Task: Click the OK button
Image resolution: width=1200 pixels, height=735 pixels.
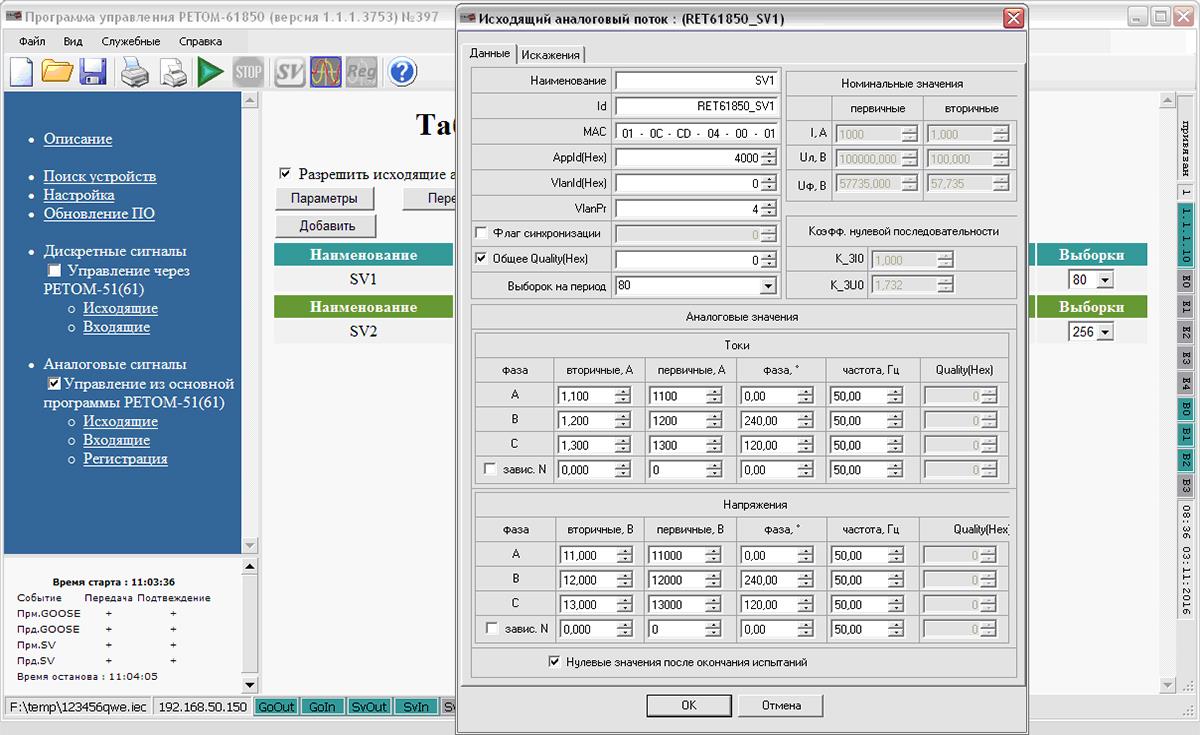Action: (689, 705)
